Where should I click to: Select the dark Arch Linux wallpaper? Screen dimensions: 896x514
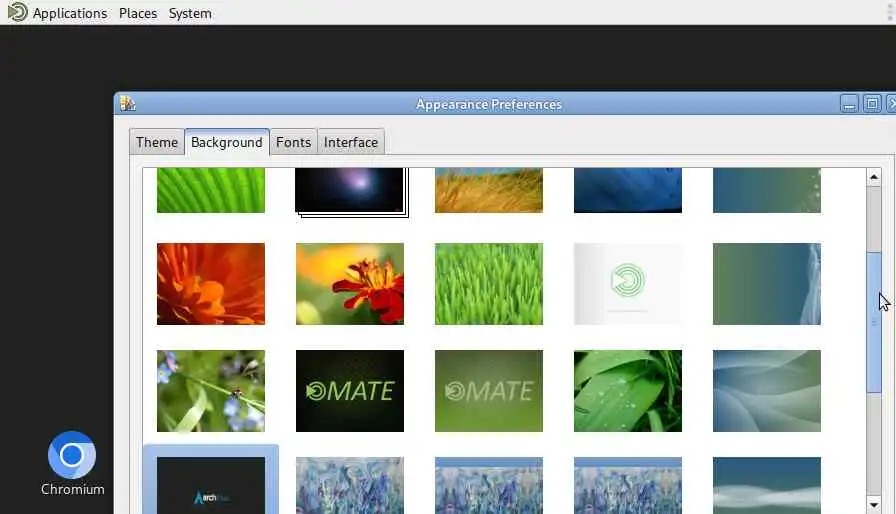[x=211, y=485]
